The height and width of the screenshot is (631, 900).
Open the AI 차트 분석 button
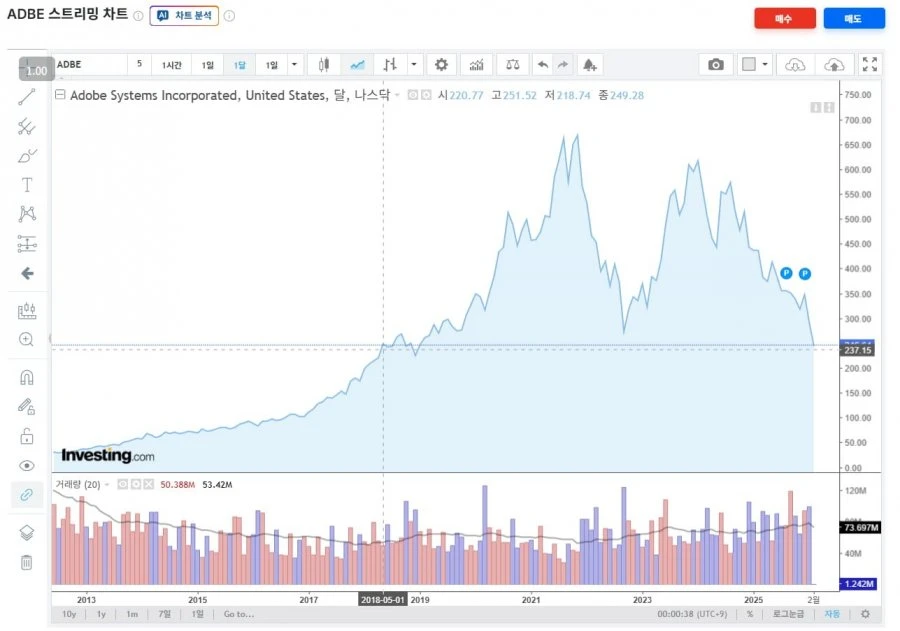pos(184,16)
